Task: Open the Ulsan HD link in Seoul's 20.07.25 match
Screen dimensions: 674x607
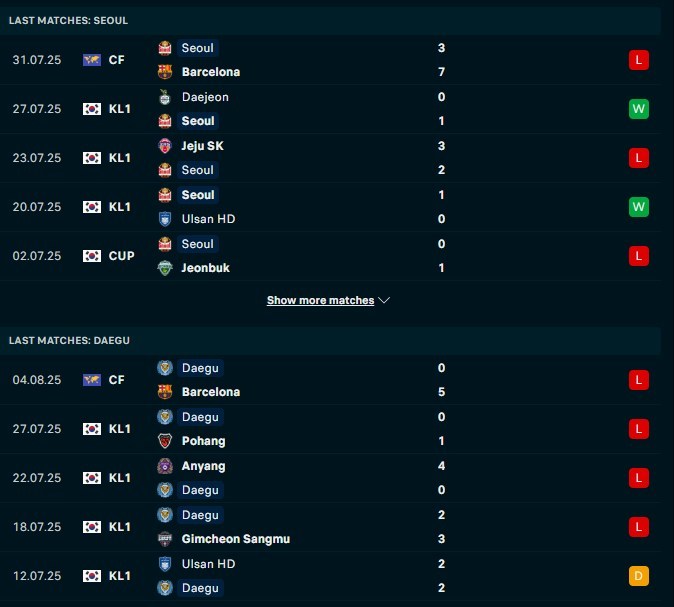Action: click(x=208, y=219)
